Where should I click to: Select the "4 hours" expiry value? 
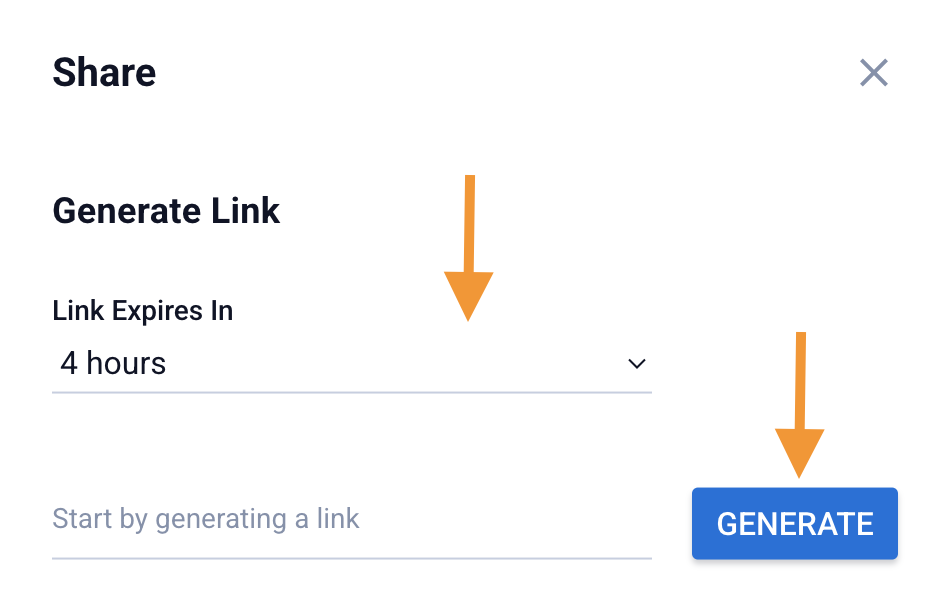coord(113,364)
